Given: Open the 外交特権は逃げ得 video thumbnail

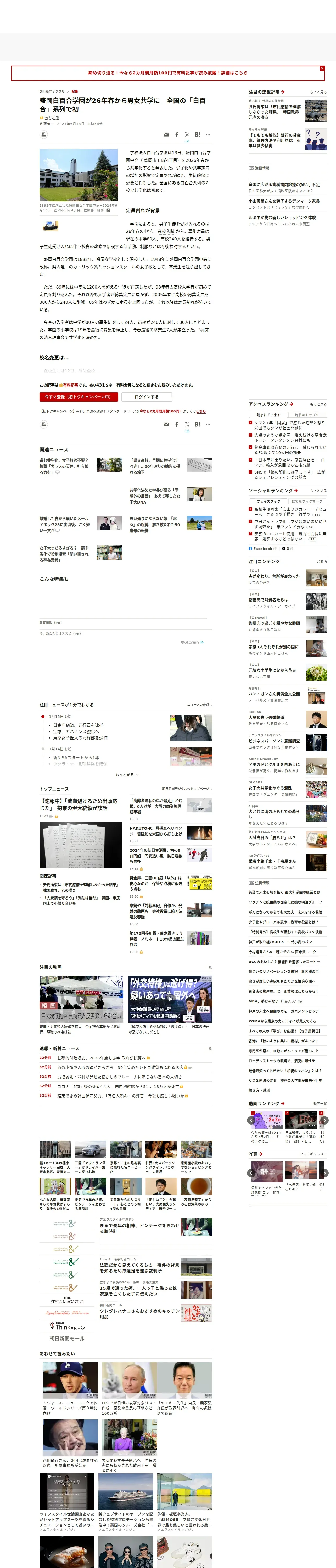Looking at the screenshot, I should 170,998.
